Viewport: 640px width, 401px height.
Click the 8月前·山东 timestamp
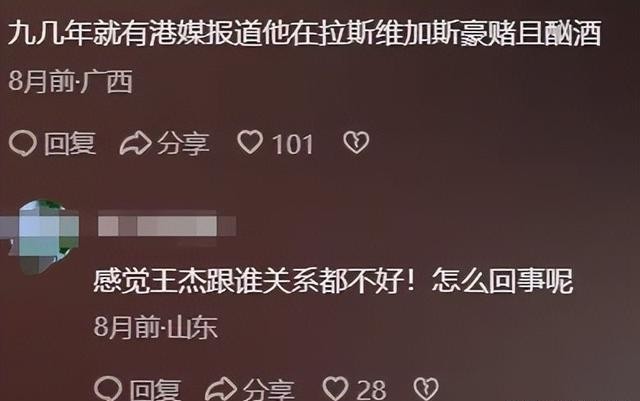[156, 327]
